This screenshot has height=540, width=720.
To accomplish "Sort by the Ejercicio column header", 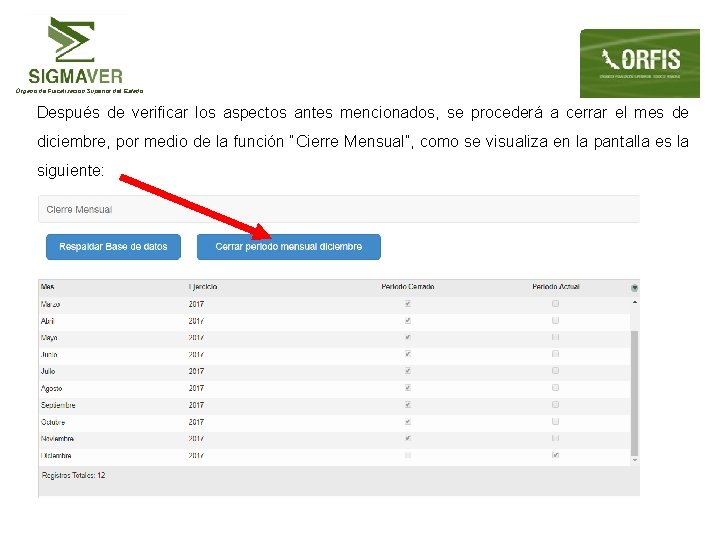I will pos(202,287).
